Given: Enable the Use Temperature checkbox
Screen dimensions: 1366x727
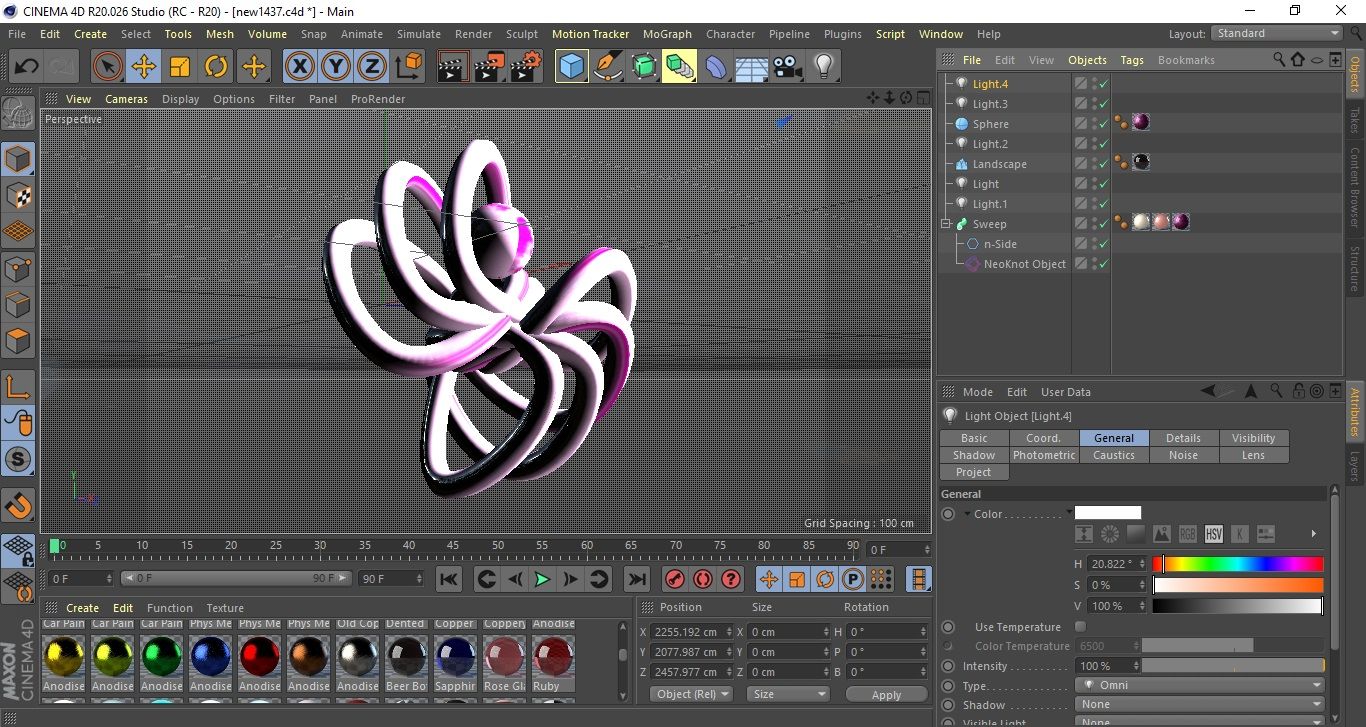Looking at the screenshot, I should [x=1080, y=627].
